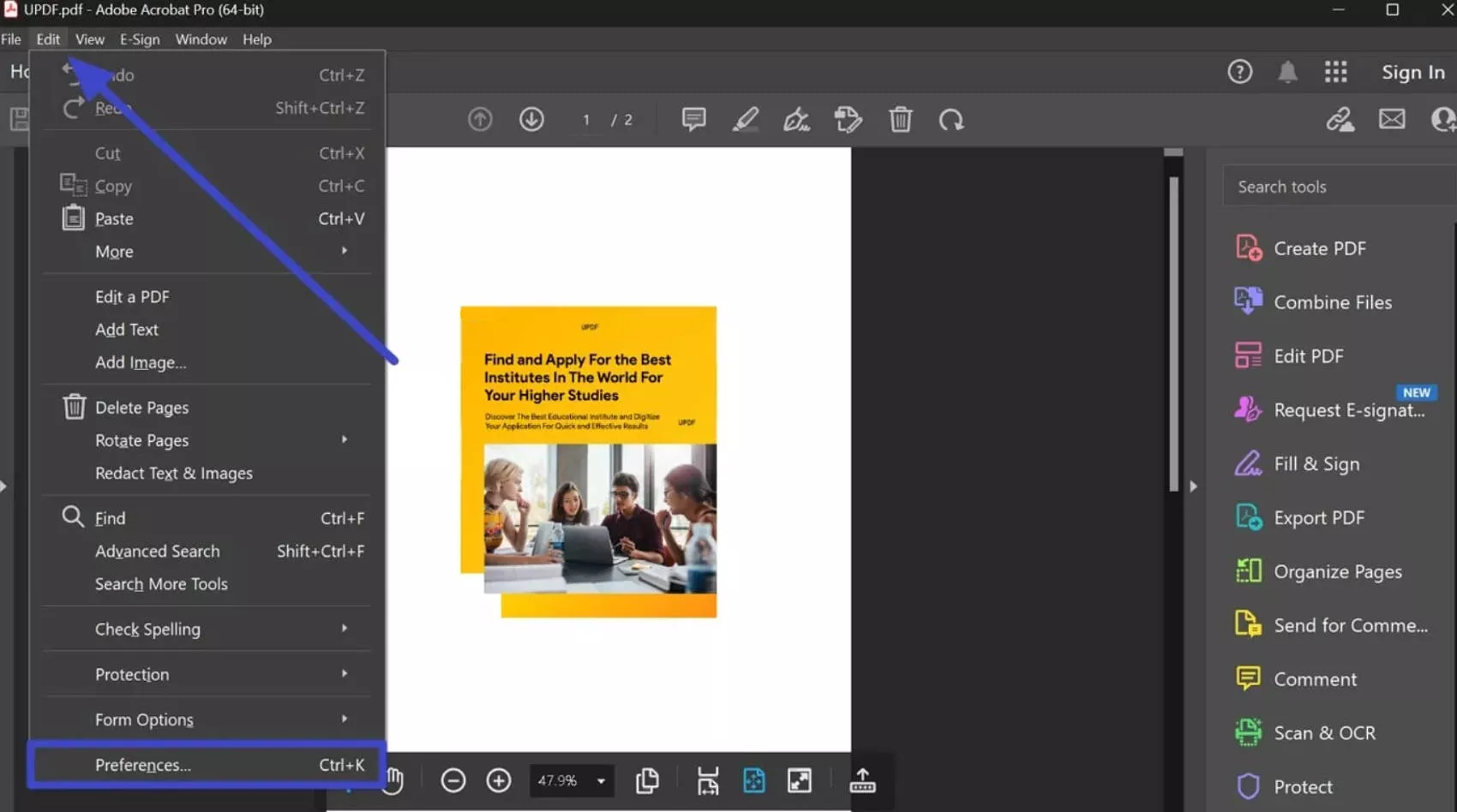This screenshot has width=1457, height=812.
Task: Download the PDF with the download arrow
Action: click(x=531, y=119)
